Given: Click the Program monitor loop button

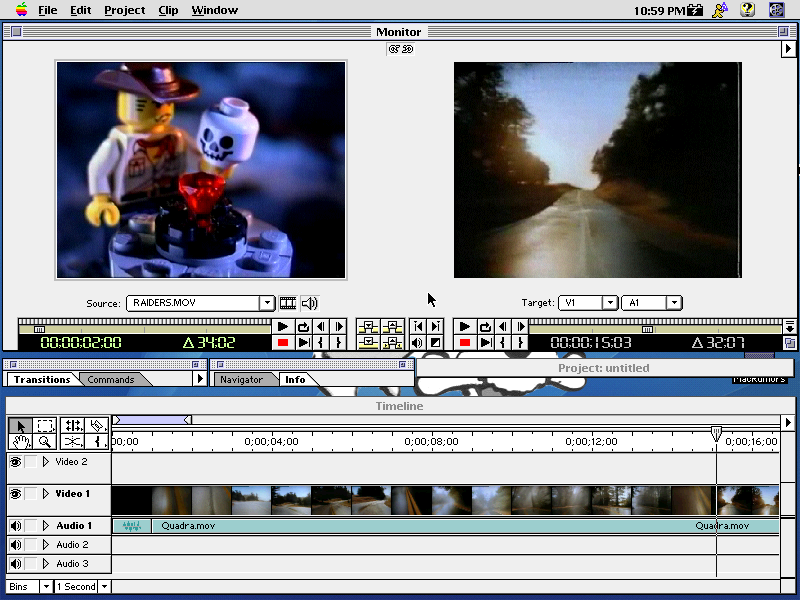Looking at the screenshot, I should point(485,327).
